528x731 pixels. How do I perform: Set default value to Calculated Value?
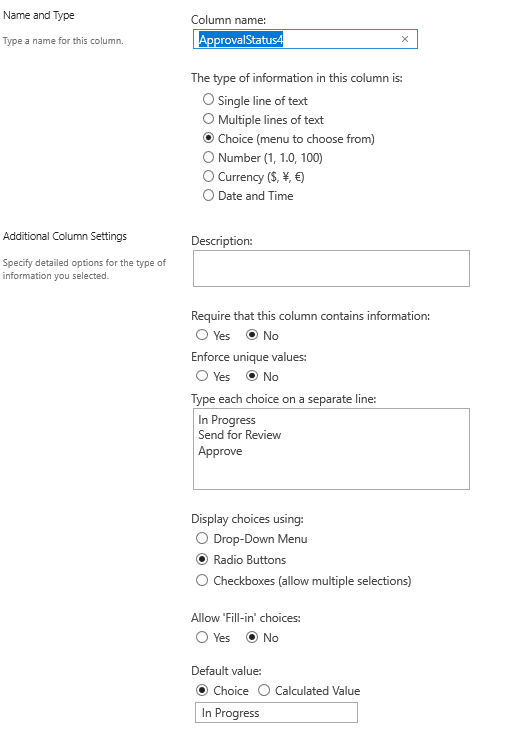tap(264, 690)
